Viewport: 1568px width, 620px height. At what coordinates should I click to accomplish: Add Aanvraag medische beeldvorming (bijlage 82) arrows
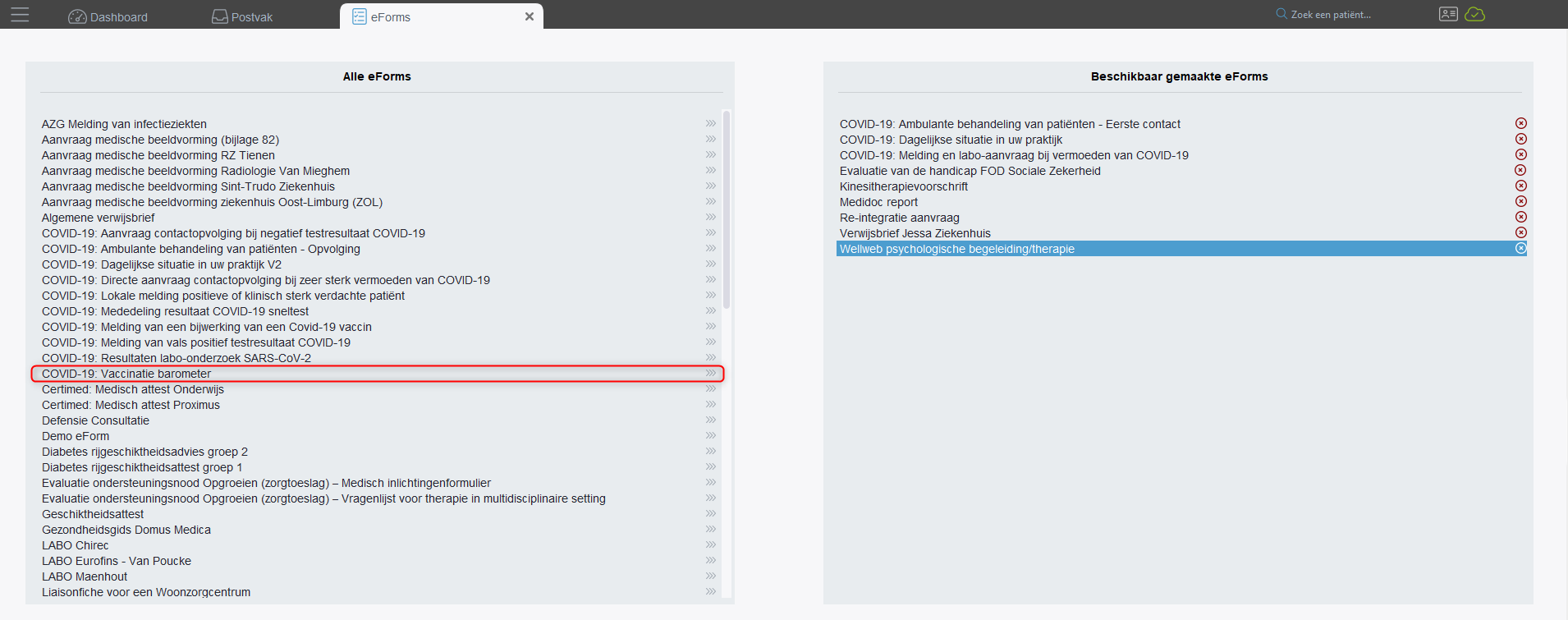click(711, 139)
